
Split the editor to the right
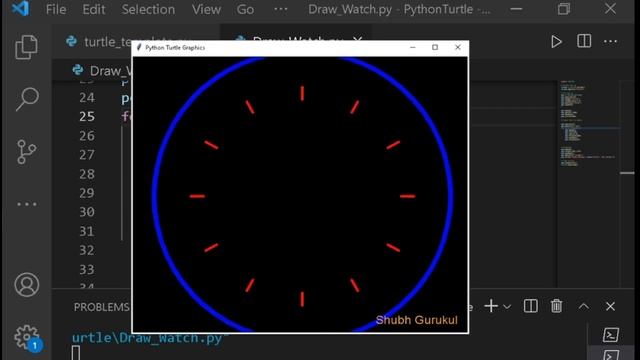pyautogui.click(x=584, y=41)
